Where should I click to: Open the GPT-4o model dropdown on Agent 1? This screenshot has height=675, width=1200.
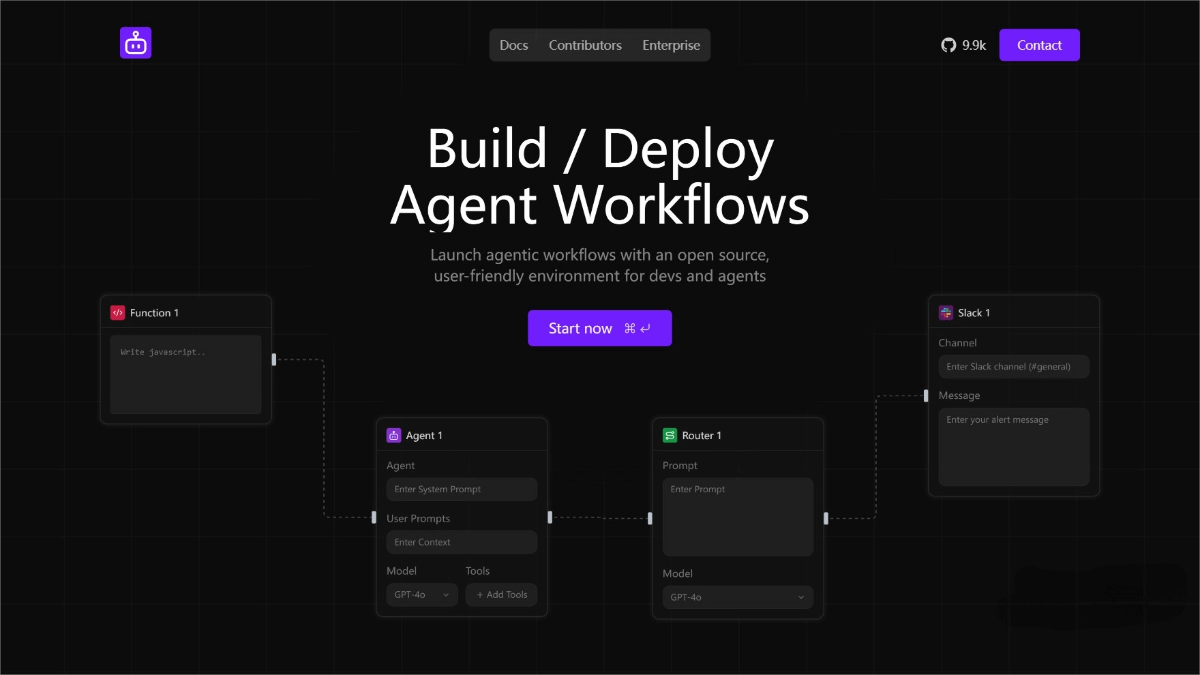click(421, 594)
